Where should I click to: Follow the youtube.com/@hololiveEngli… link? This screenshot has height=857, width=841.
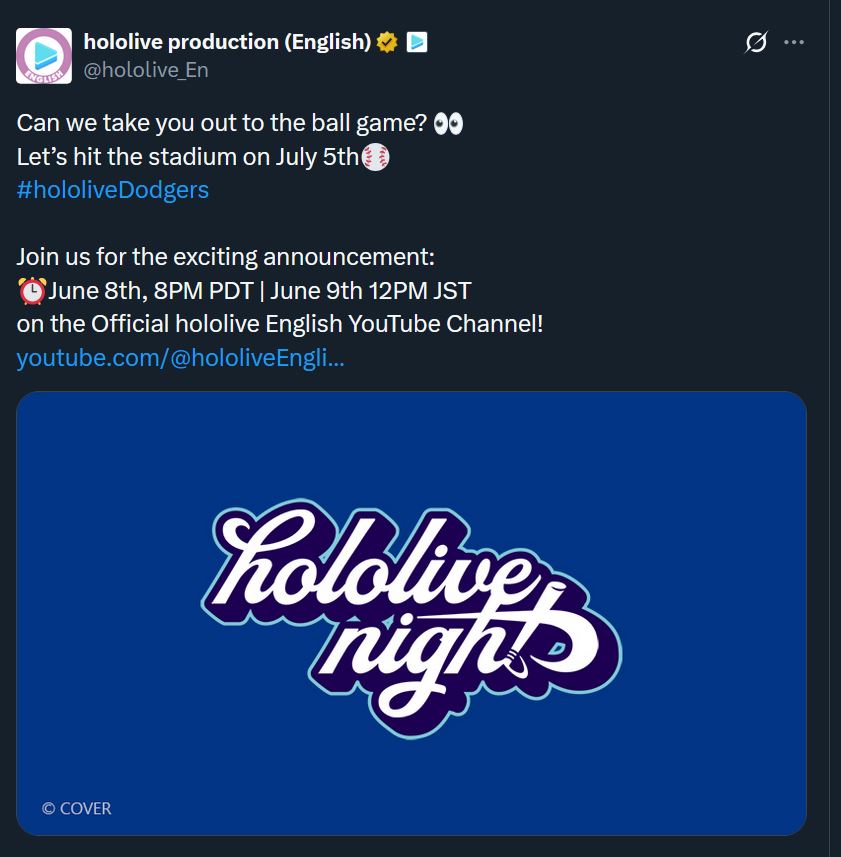(180, 358)
